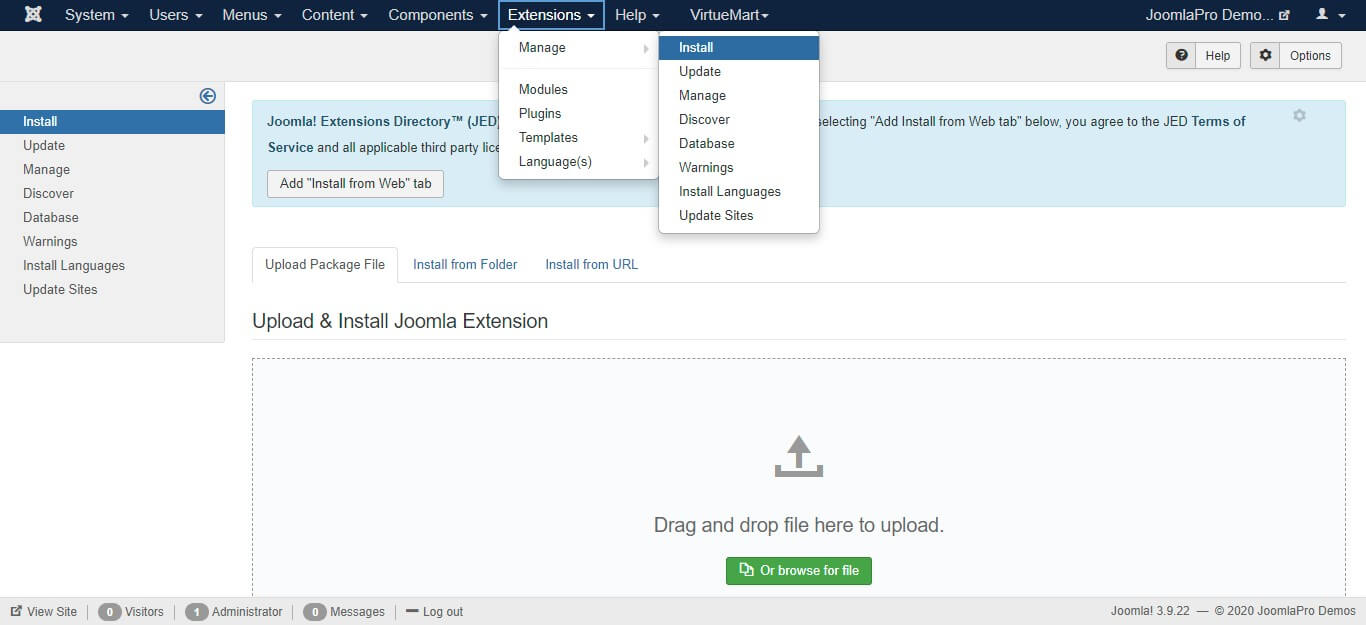1366x625 pixels.
Task: Click the Joomla logo icon
Action: [33, 15]
